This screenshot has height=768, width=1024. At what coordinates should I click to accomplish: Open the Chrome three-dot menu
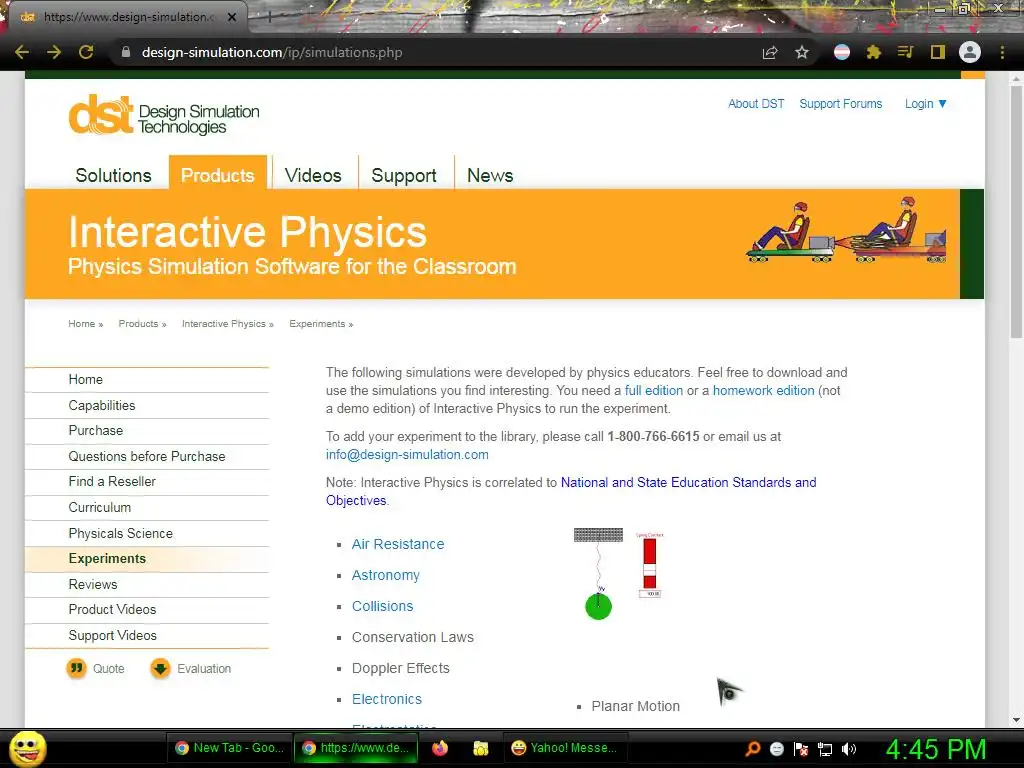tap(1002, 52)
